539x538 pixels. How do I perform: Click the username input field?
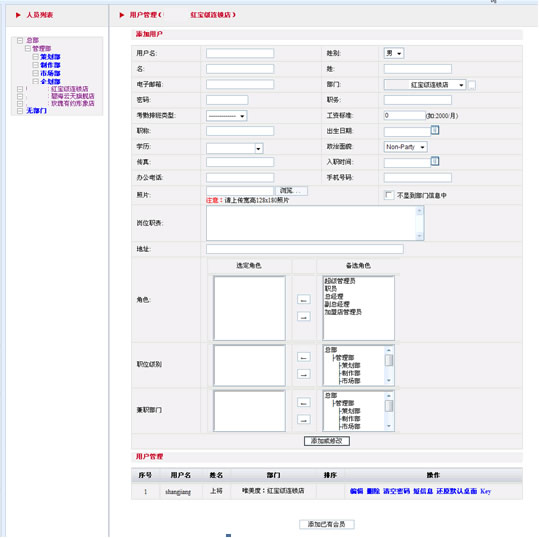240,53
